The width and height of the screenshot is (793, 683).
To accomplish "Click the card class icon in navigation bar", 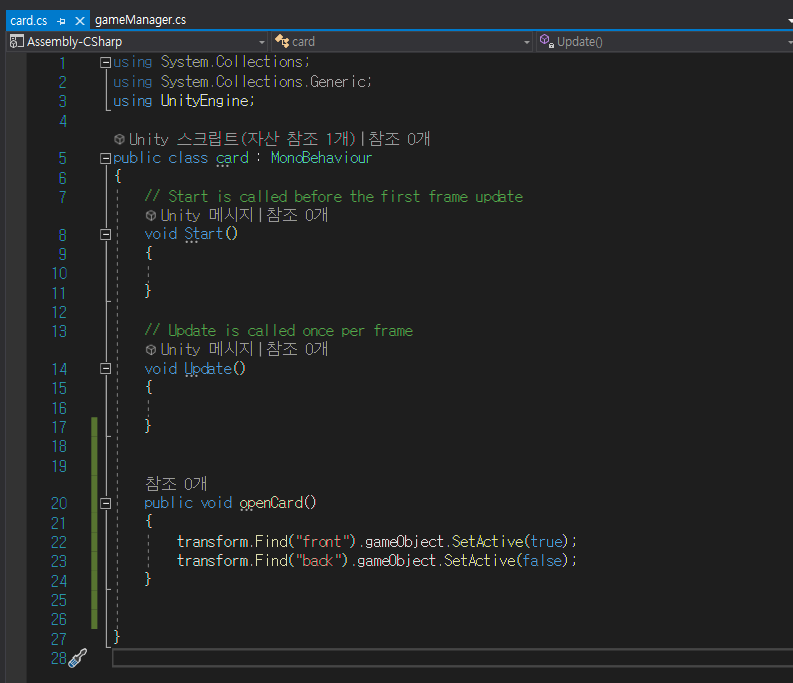I will [x=282, y=41].
